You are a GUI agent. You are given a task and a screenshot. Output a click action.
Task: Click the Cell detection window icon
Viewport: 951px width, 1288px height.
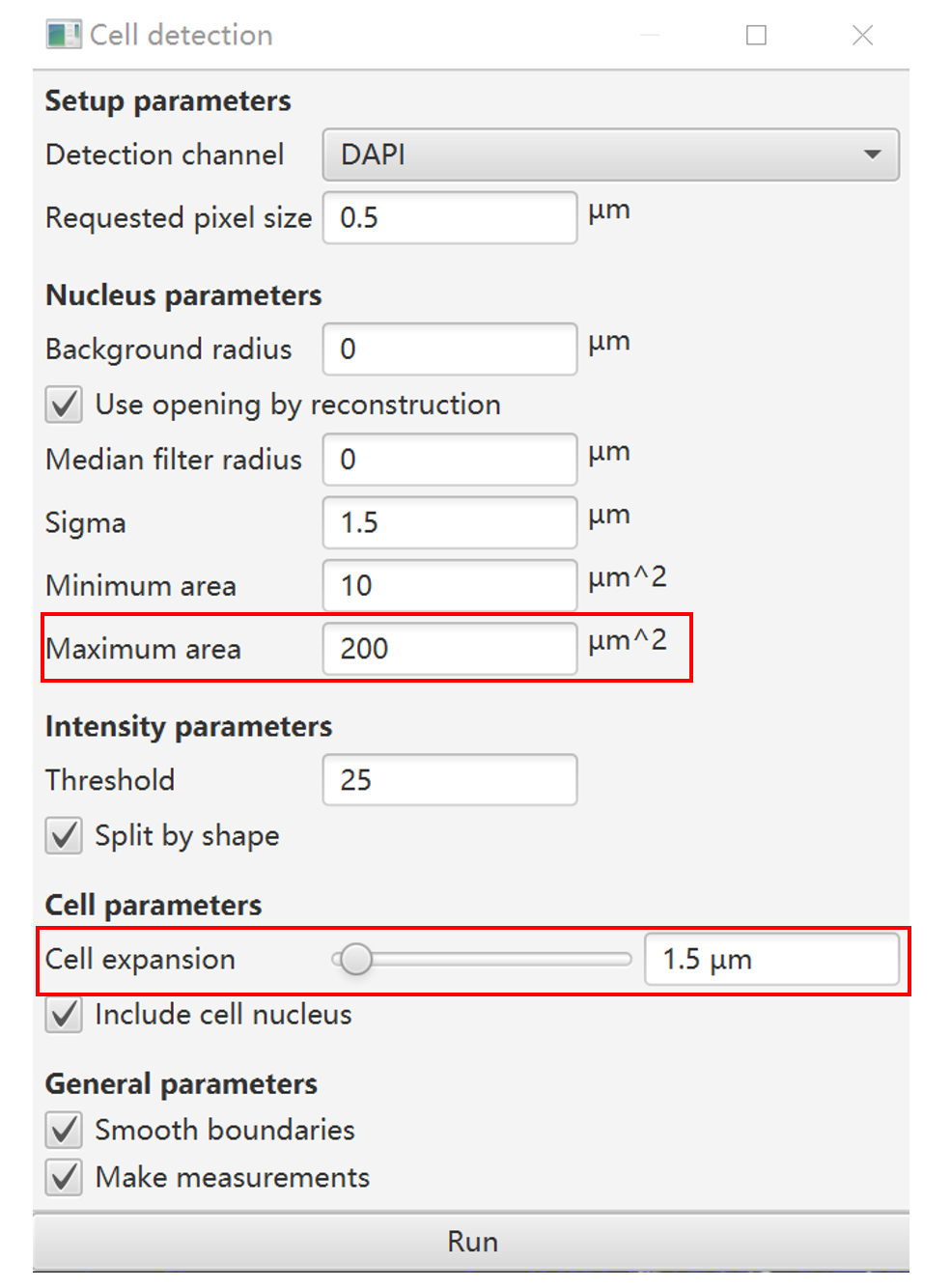pos(63,36)
